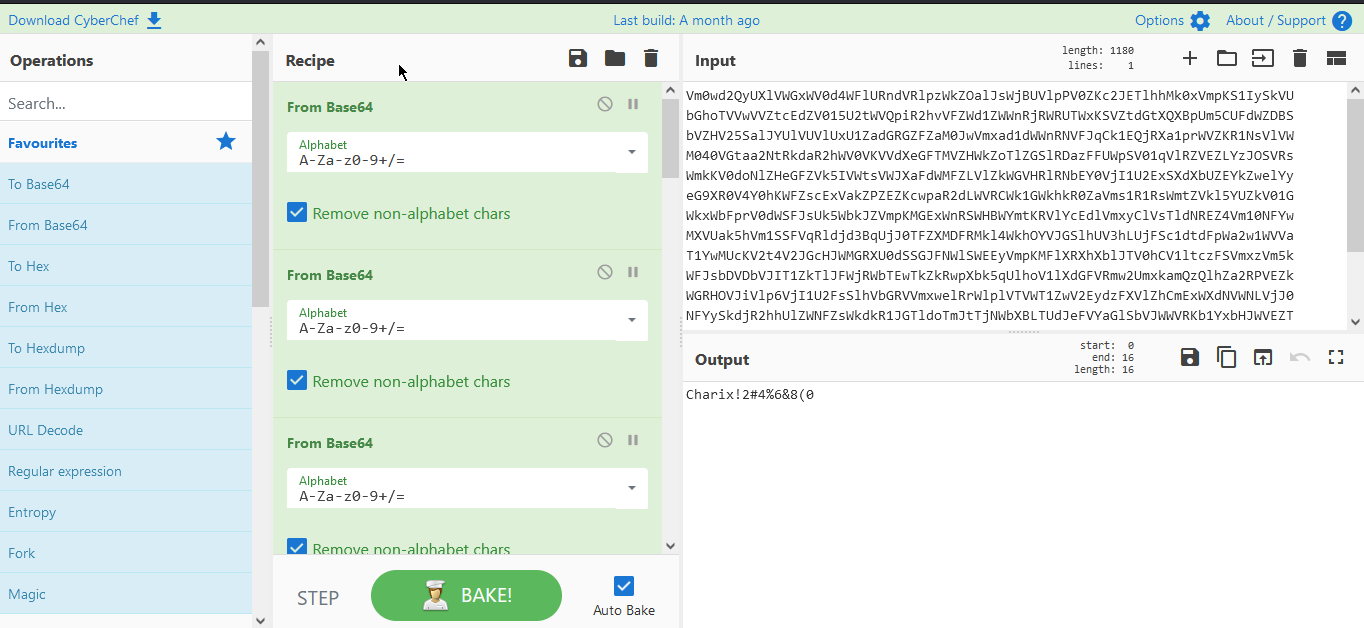Click the operations Search field
1364x628 pixels.
pyautogui.click(x=125, y=103)
